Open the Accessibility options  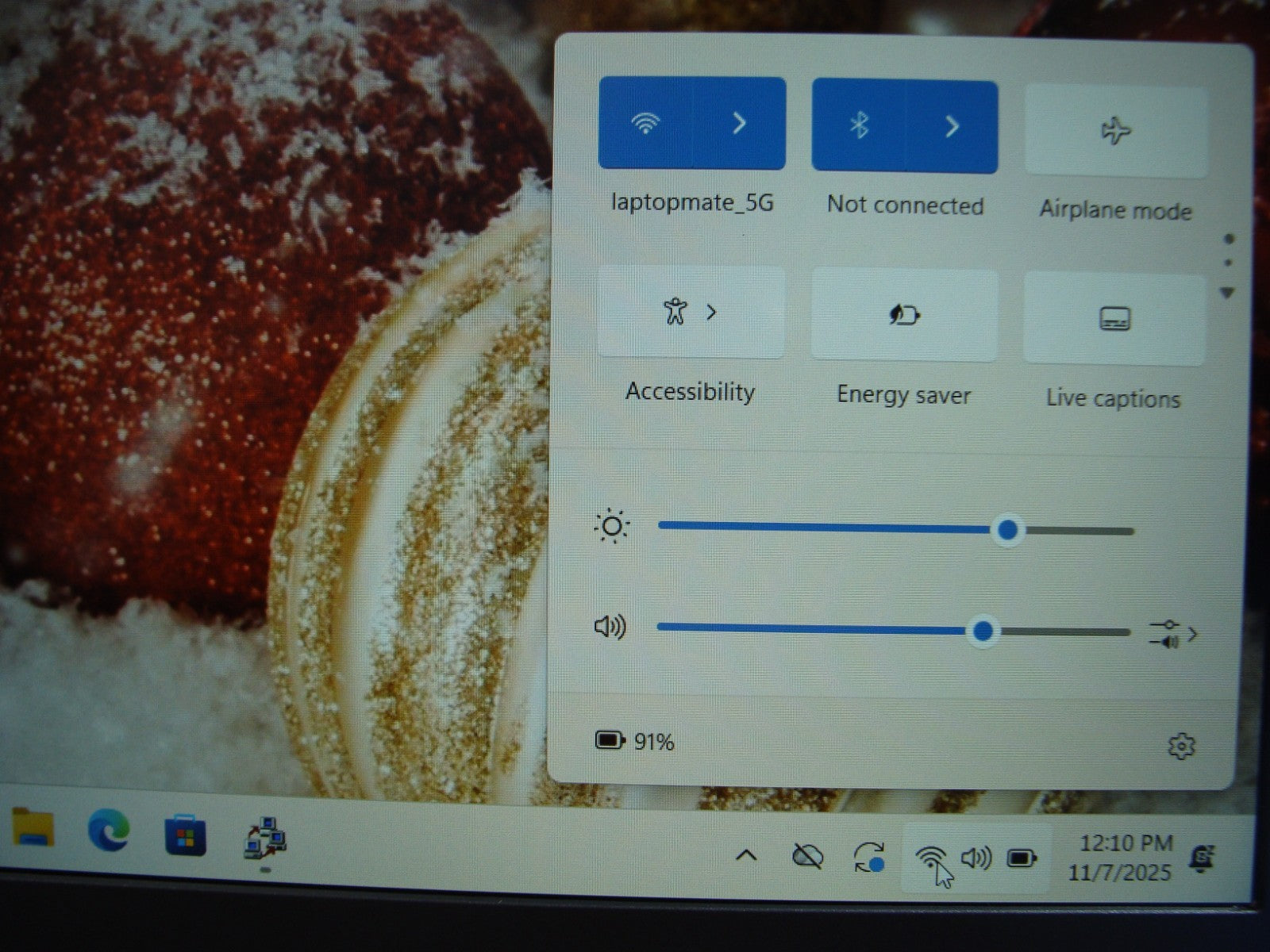coord(691,313)
